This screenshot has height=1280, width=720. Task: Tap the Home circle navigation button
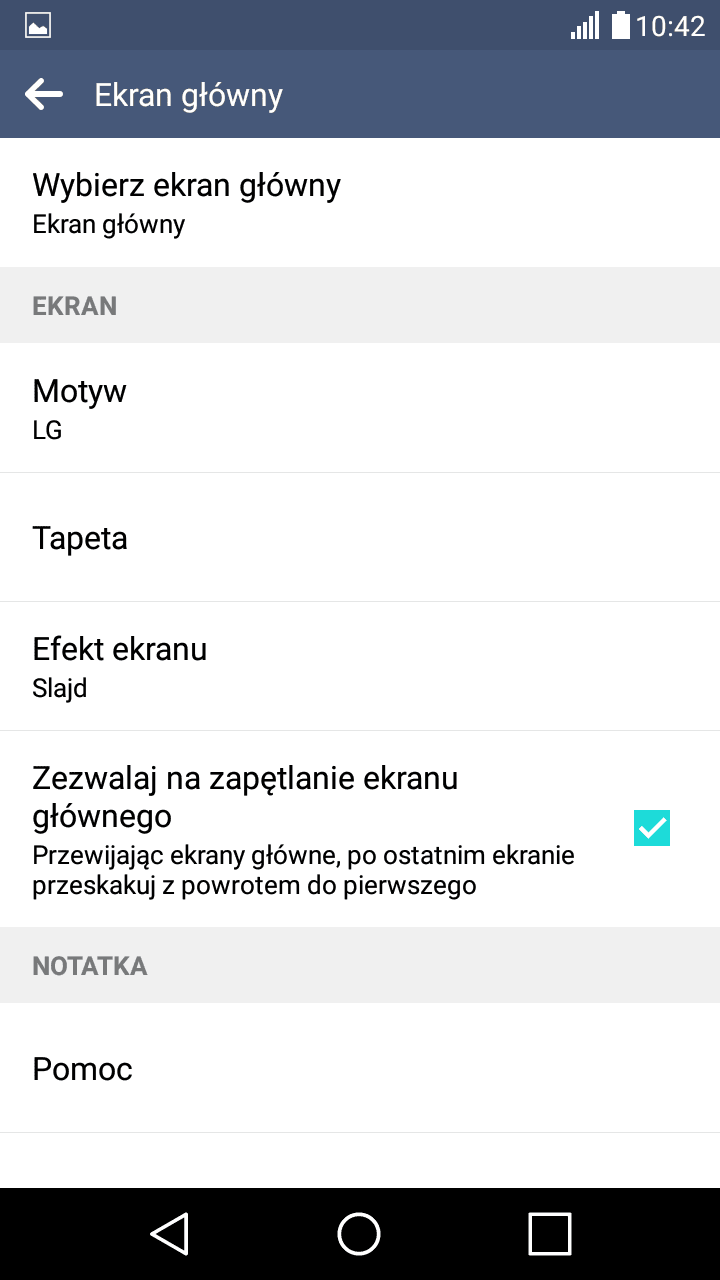pyautogui.click(x=359, y=1233)
